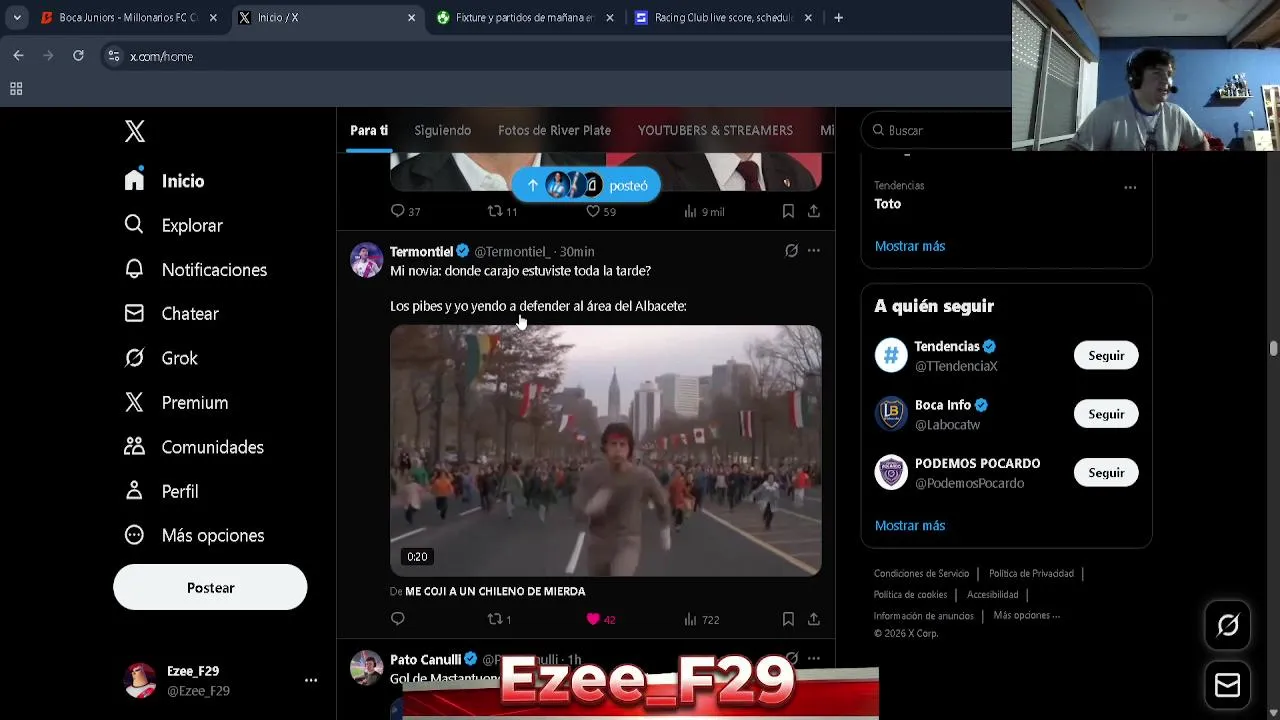The height and width of the screenshot is (720, 1280).
Task: Switch to Racing Club live score tab
Action: click(x=723, y=18)
